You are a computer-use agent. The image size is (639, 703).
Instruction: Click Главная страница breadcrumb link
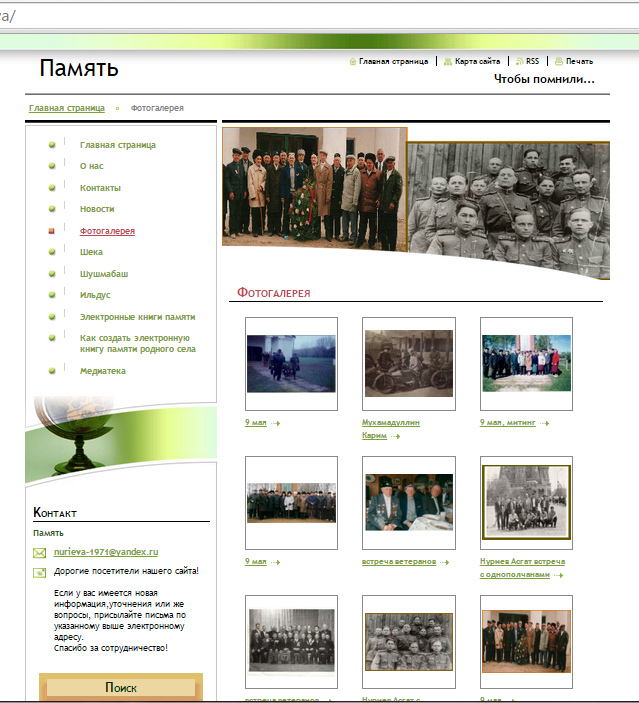(66, 108)
